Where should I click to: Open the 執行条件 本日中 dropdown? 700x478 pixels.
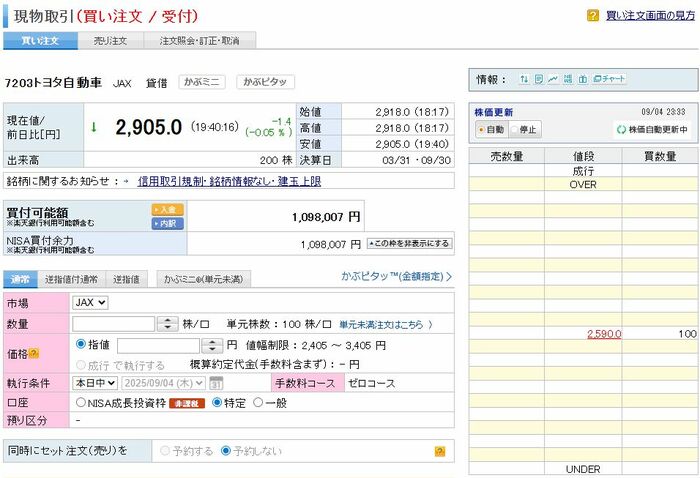tap(95, 383)
